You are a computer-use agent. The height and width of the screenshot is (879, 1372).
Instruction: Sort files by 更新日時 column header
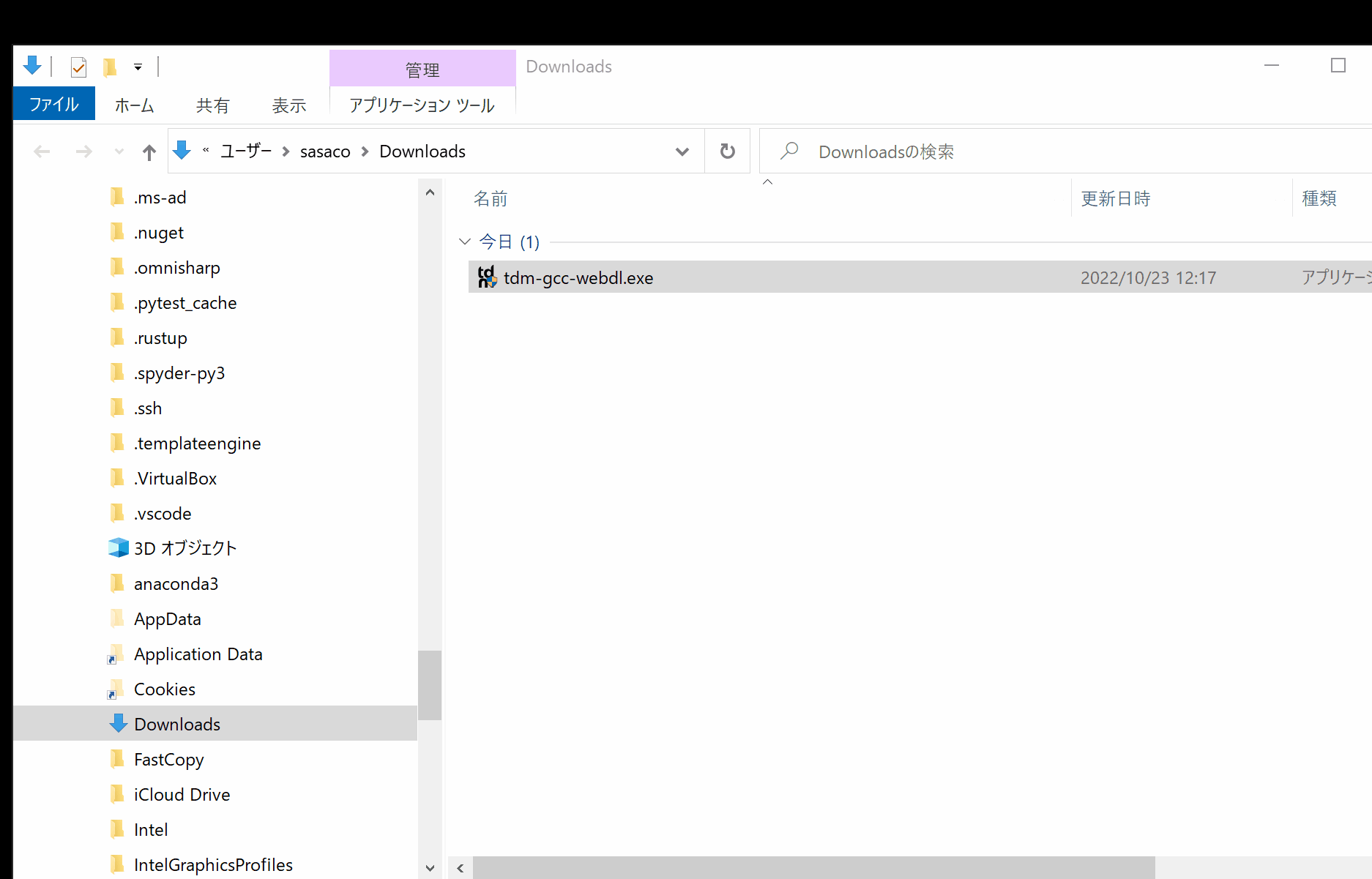1115,198
